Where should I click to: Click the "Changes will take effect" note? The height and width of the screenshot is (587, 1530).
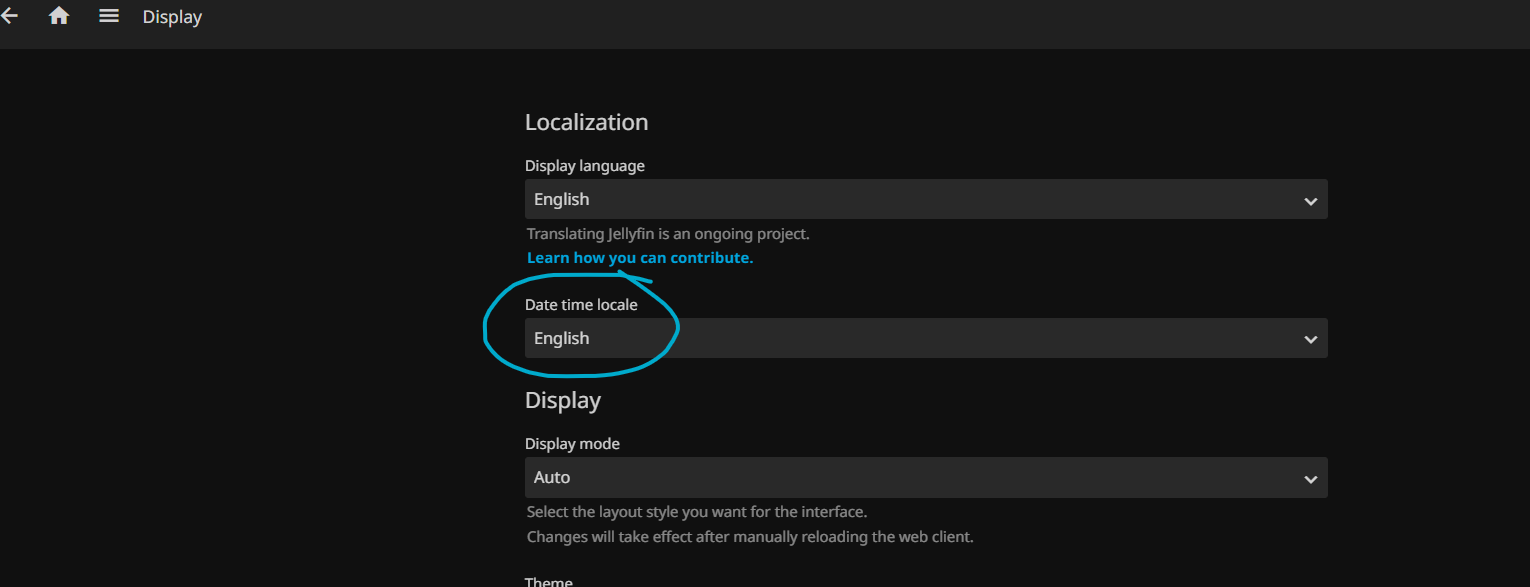tap(749, 536)
